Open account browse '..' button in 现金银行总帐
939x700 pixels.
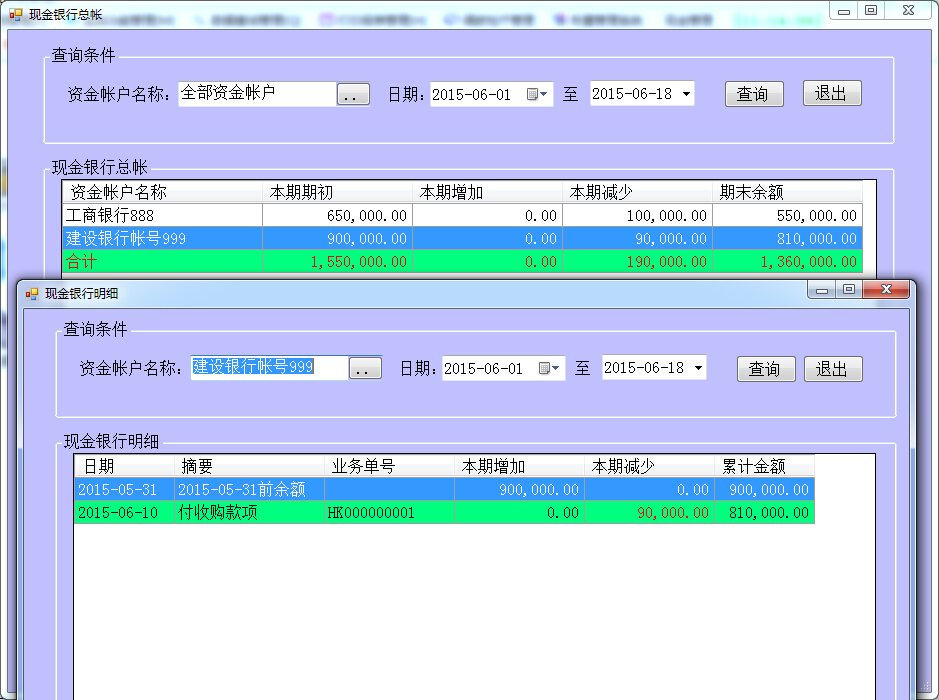tap(352, 95)
